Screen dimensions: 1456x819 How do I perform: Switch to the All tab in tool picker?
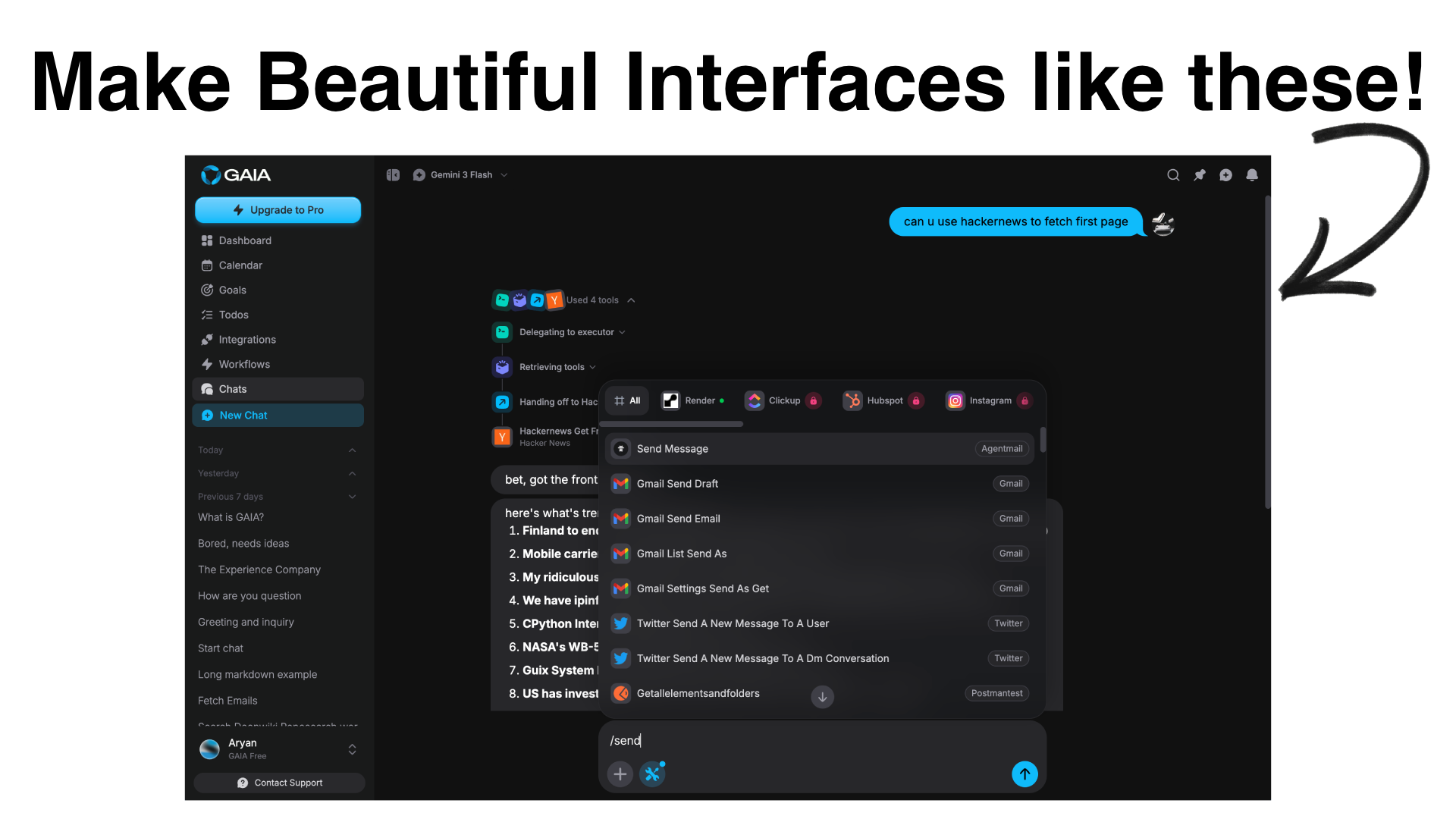[x=626, y=400]
